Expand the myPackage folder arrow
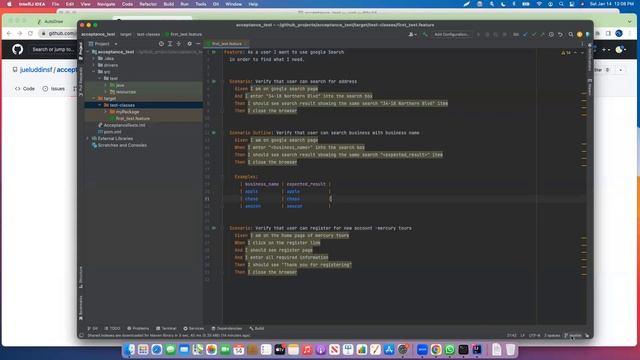 [106, 112]
